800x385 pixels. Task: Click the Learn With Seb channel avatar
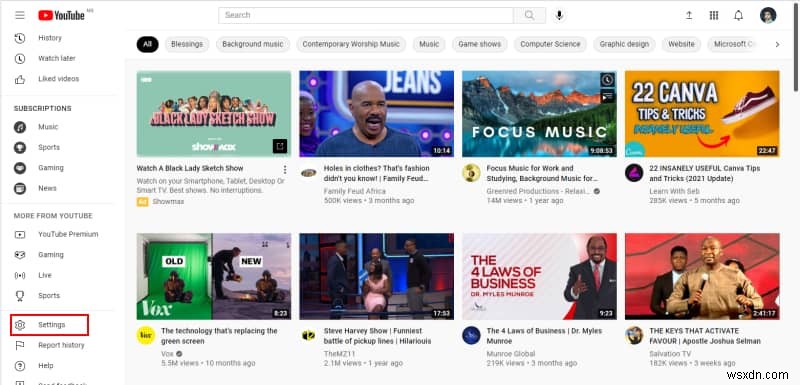[x=634, y=173]
